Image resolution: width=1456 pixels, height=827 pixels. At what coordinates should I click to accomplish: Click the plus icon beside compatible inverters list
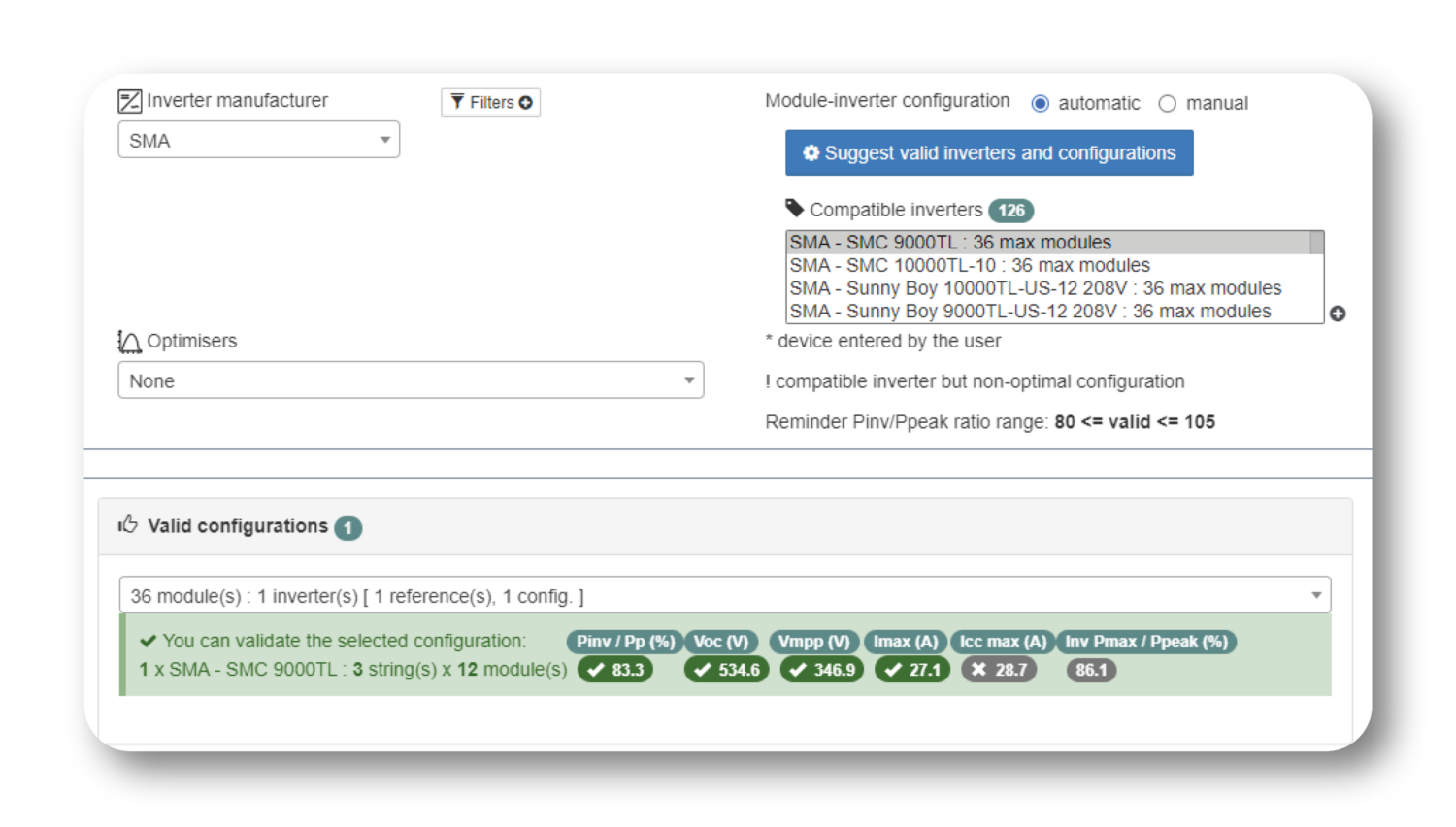coord(1338,314)
